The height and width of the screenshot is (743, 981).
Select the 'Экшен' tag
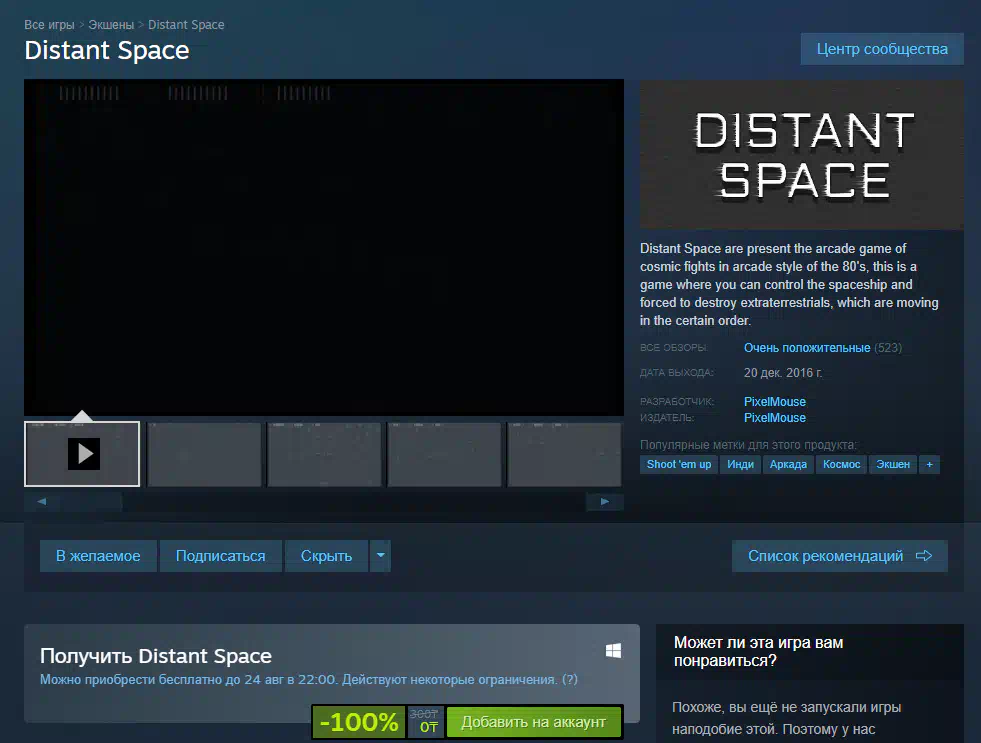pyautogui.click(x=893, y=465)
